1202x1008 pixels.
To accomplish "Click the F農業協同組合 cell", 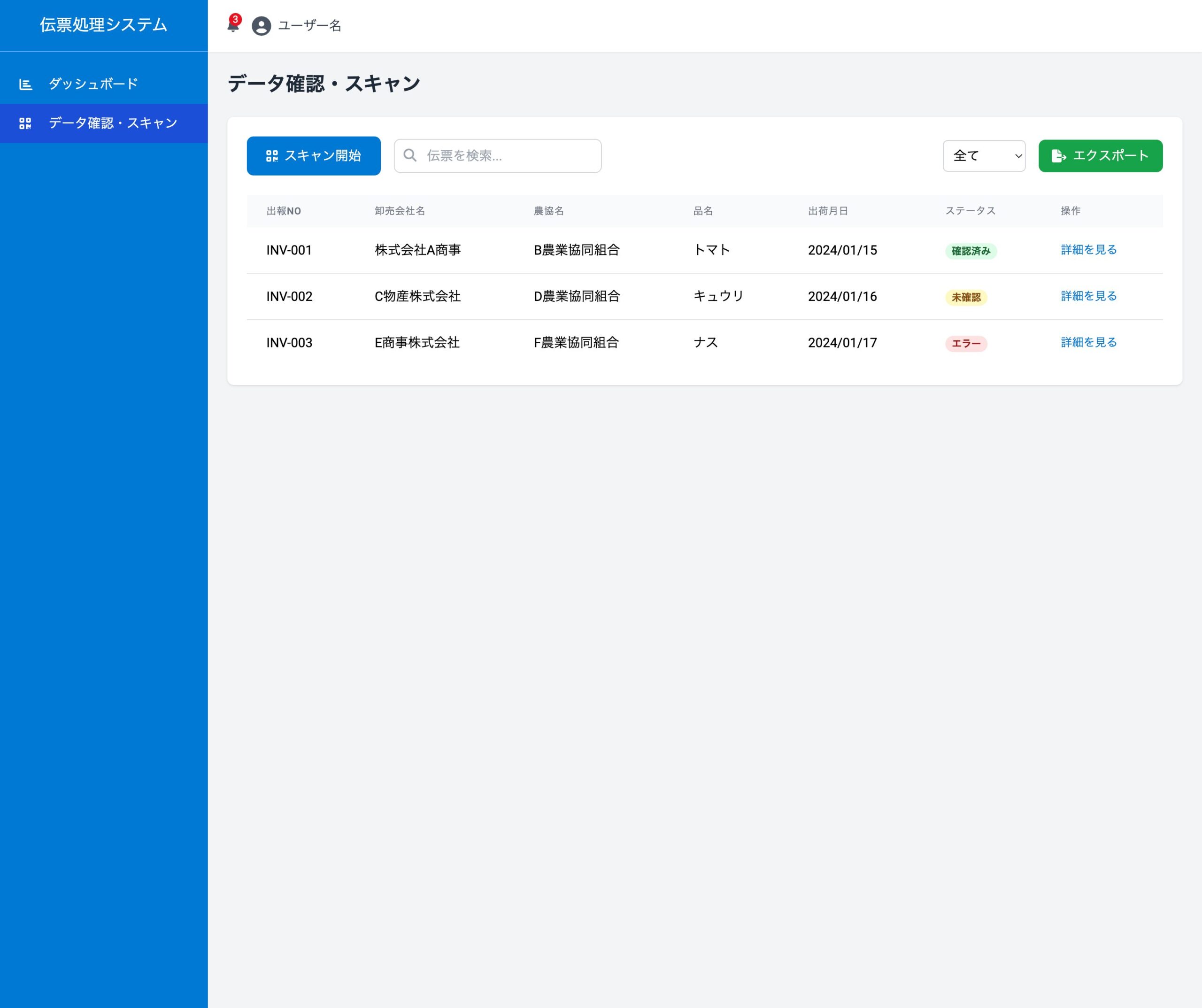I will click(x=577, y=343).
